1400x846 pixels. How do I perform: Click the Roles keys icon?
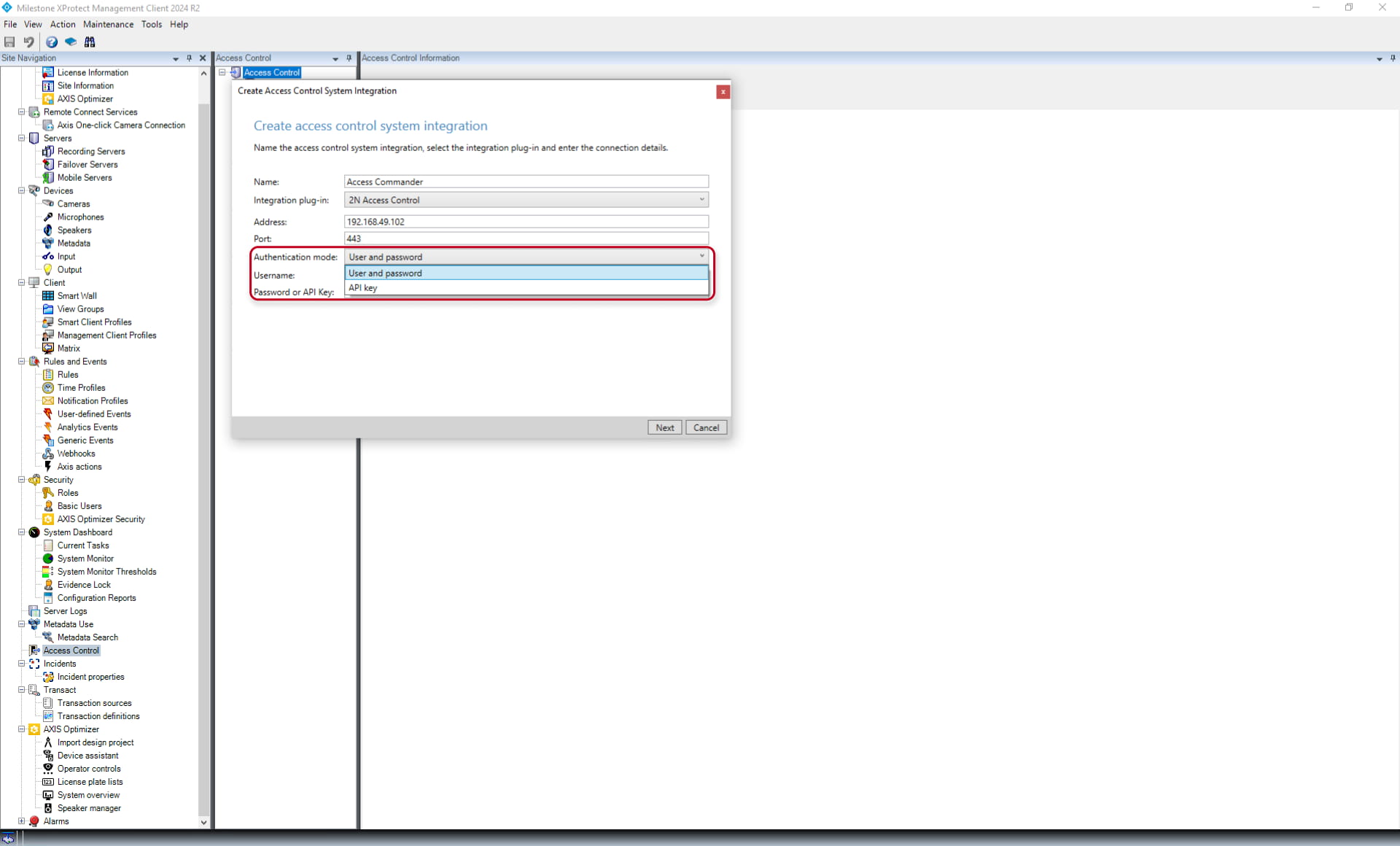tap(48, 492)
